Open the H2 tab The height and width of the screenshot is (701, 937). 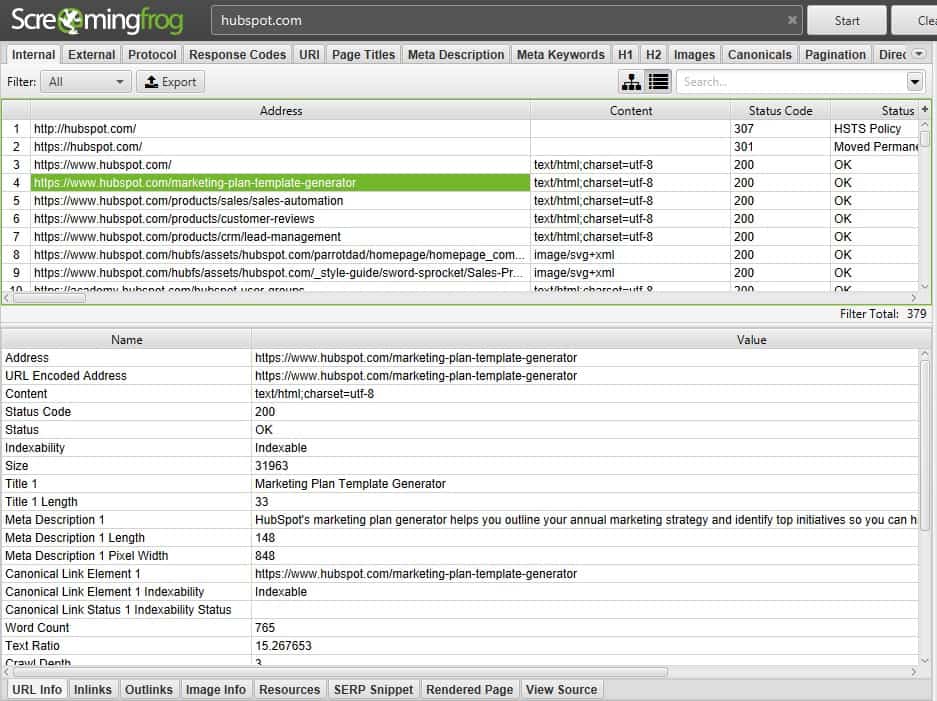(654, 54)
